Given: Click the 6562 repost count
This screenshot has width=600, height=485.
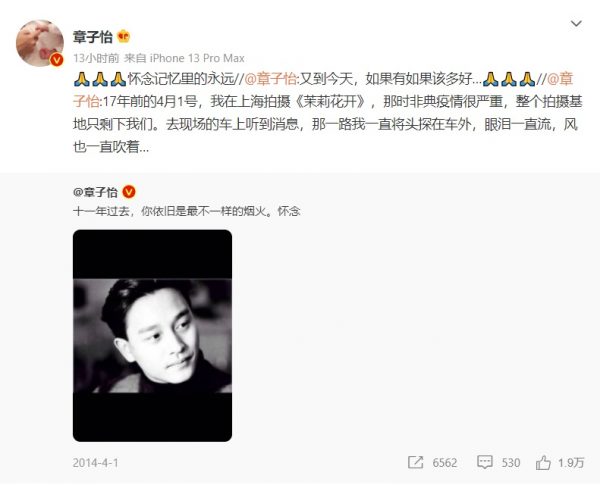Looking at the screenshot, I should pyautogui.click(x=445, y=463).
